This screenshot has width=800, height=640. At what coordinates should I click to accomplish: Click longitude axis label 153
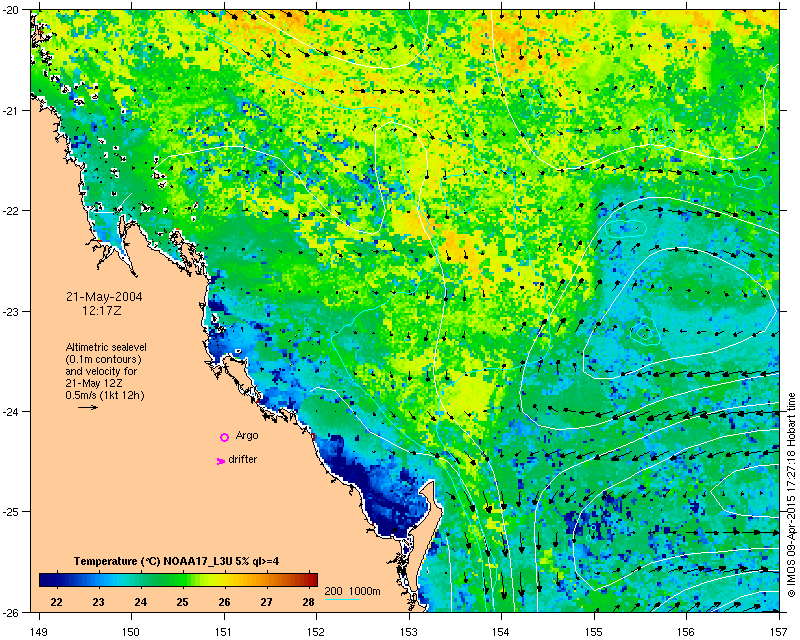[409, 632]
